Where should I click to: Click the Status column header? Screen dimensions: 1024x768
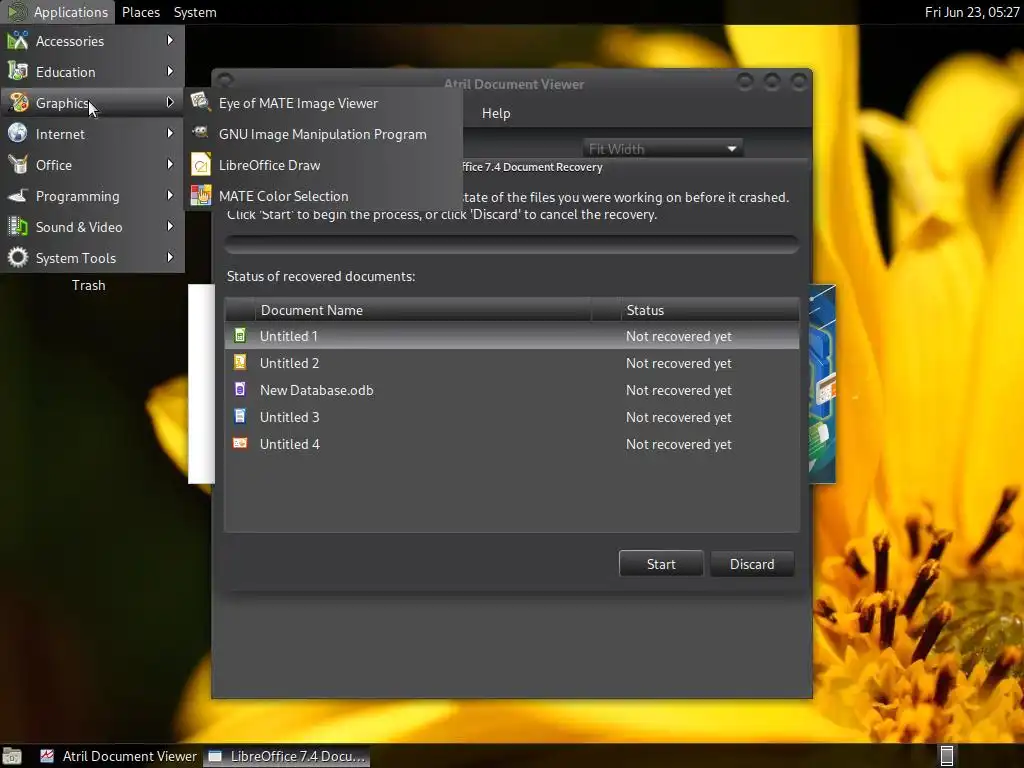(710, 310)
